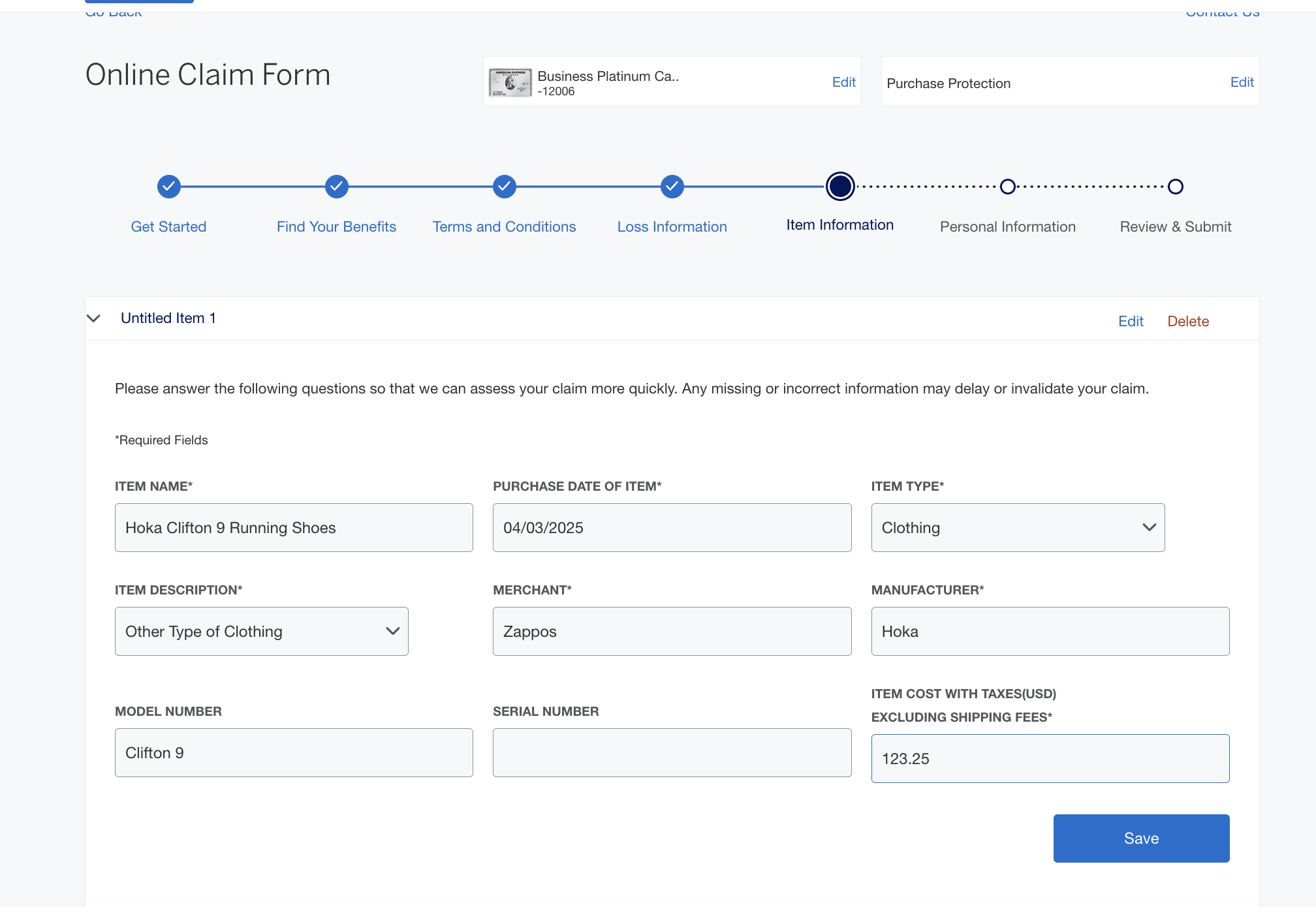Go to Get Started step label
Image resolution: width=1316 pixels, height=907 pixels.
point(168,226)
